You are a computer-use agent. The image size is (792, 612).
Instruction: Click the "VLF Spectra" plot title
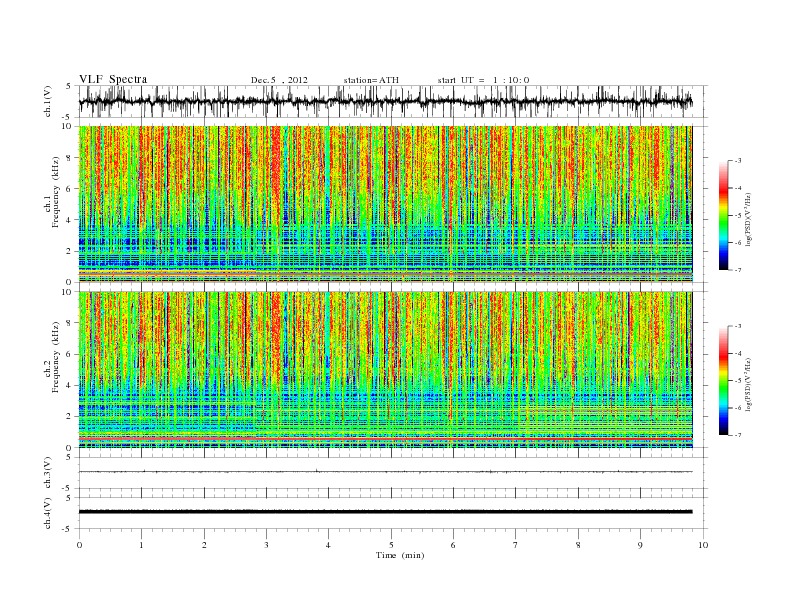[113, 79]
